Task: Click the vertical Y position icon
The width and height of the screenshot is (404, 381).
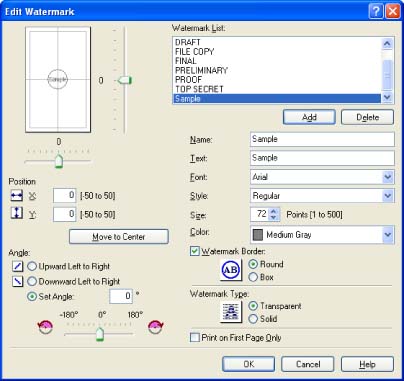Action: [x=17, y=213]
